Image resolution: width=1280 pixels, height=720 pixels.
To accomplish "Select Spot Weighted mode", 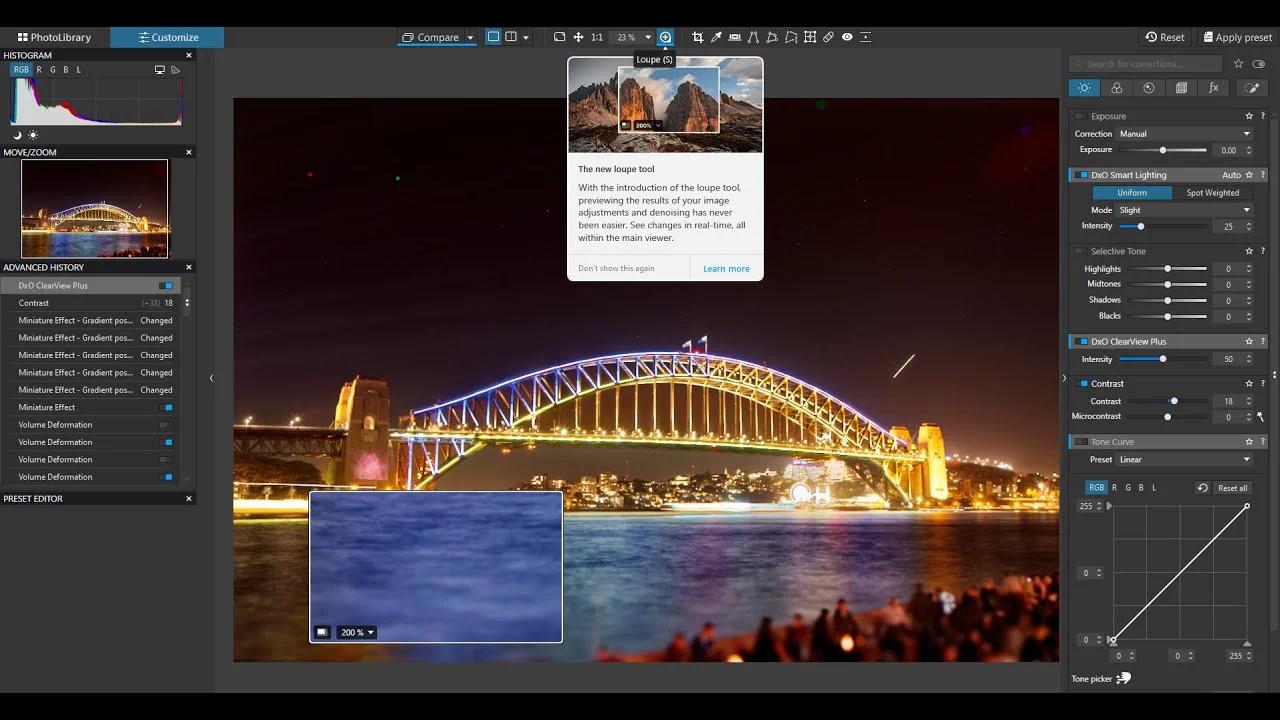I will 1212,193.
